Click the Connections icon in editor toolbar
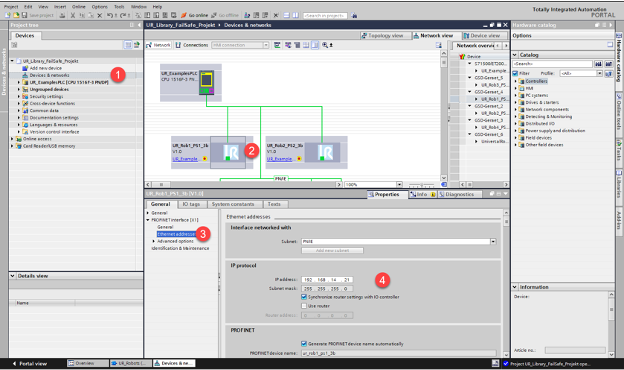This screenshot has height=370, width=624. coord(178,45)
